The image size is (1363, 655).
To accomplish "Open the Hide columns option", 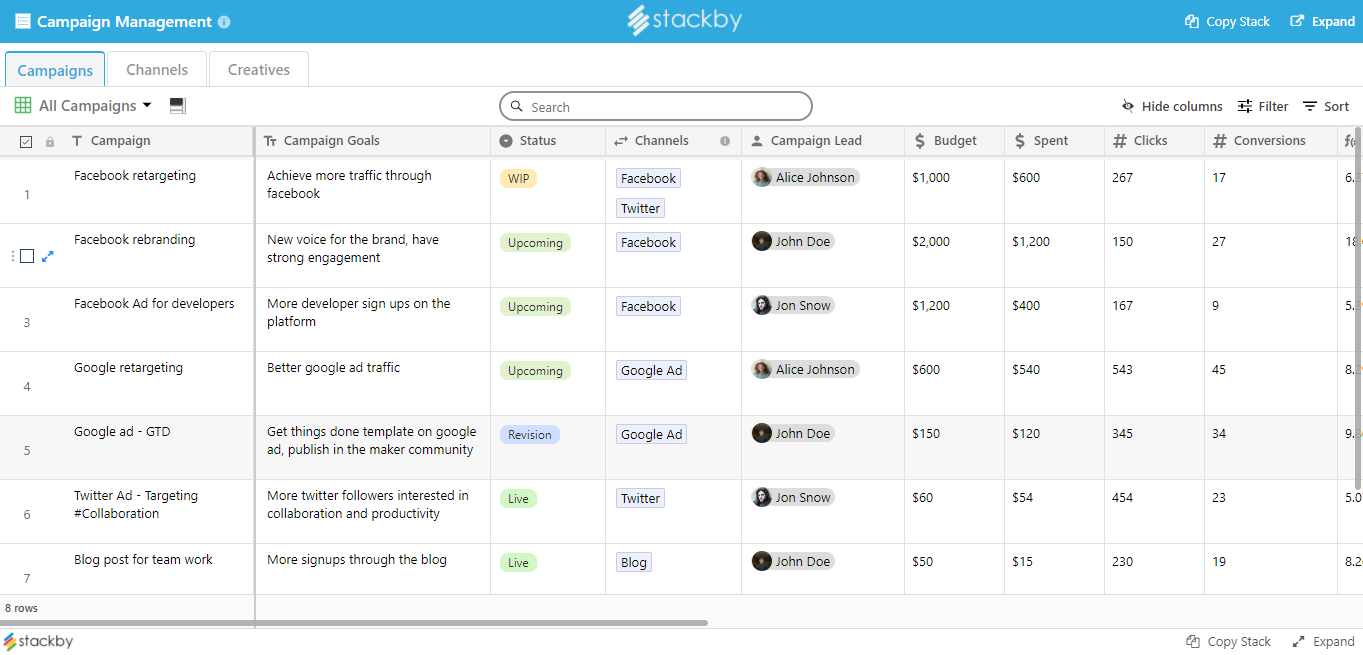I will [1172, 107].
